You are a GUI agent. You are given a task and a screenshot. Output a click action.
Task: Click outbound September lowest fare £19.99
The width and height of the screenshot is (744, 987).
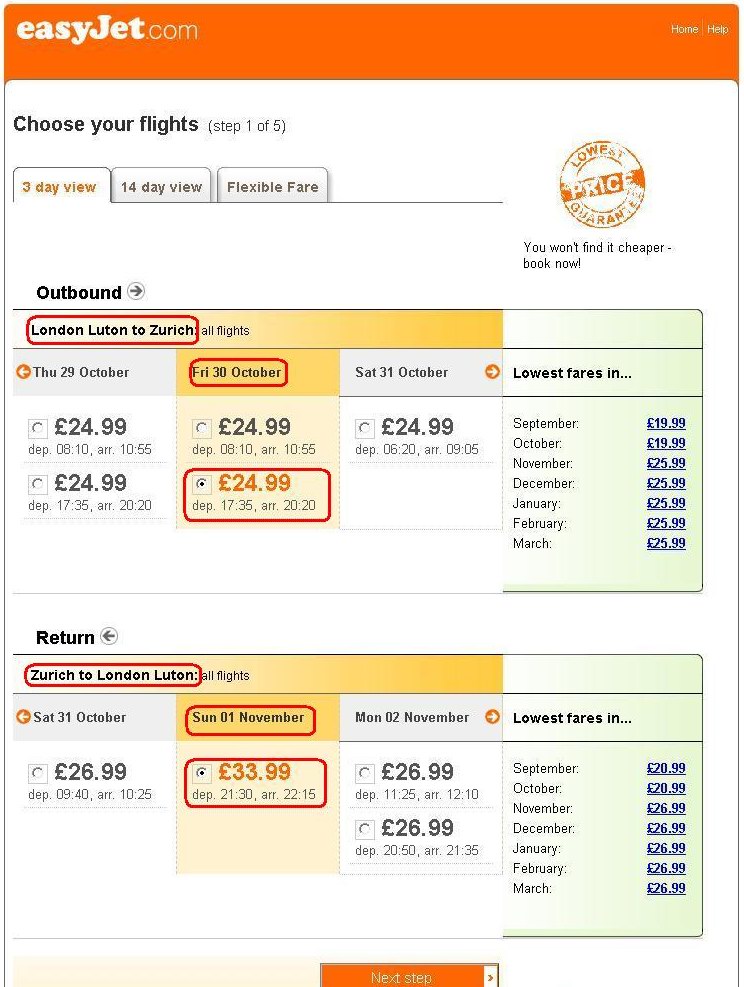pyautogui.click(x=666, y=423)
